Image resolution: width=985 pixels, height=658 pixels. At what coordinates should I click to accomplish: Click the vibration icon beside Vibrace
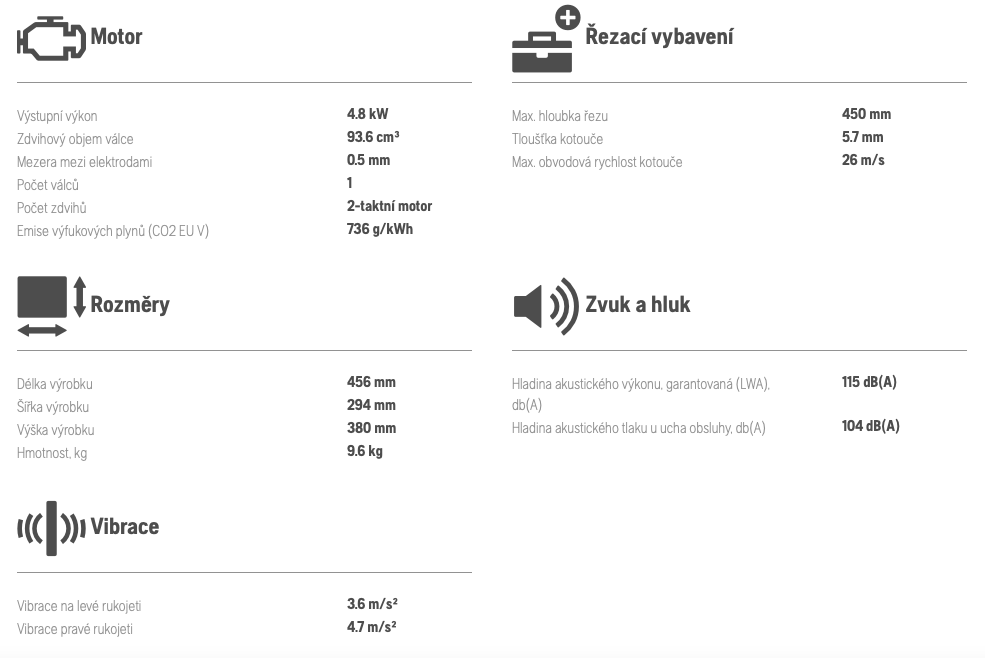(52, 529)
